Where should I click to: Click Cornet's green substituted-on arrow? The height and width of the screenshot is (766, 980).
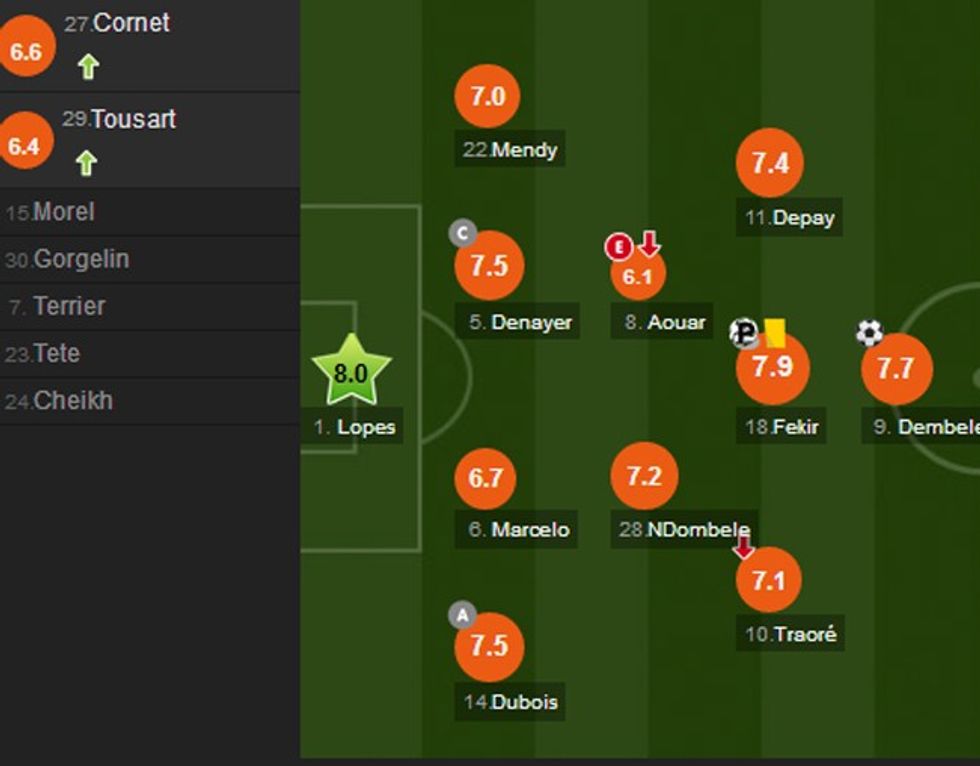(x=88, y=67)
